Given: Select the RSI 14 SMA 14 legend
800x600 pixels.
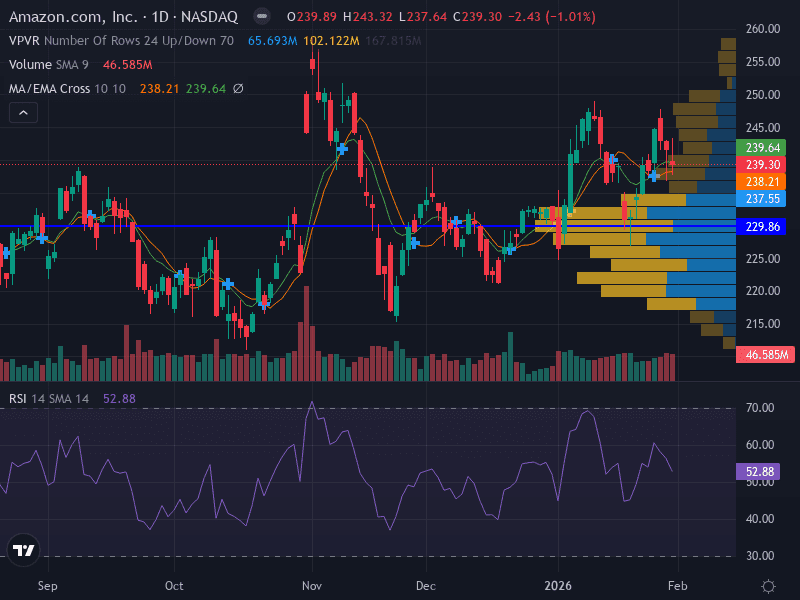Looking at the screenshot, I should click(48, 398).
